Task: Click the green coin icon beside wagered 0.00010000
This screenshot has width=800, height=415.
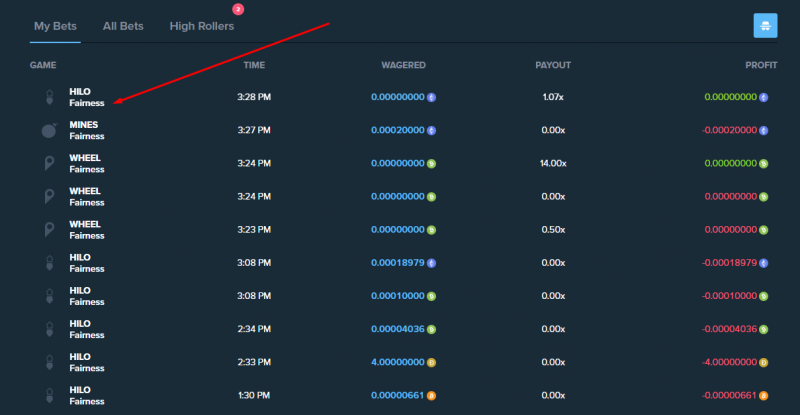Action: point(431,296)
